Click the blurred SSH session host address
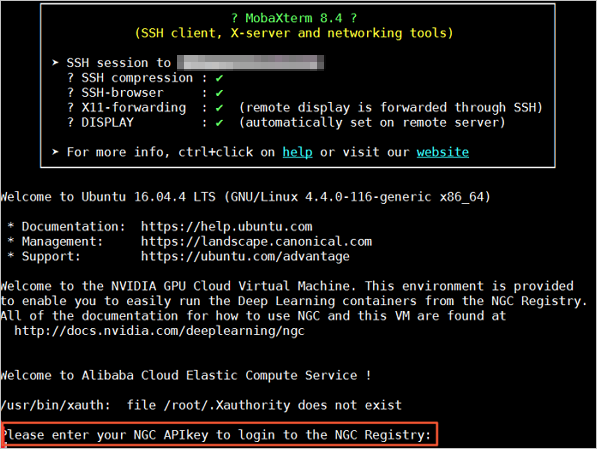 coord(251,63)
